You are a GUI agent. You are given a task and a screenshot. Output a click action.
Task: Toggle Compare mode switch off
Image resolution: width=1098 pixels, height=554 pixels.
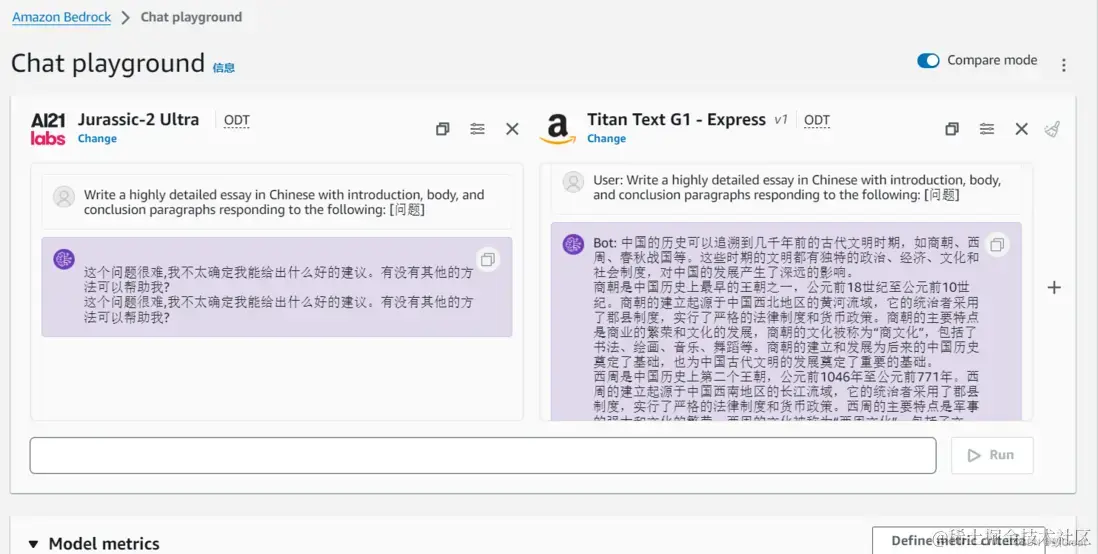[x=929, y=61]
